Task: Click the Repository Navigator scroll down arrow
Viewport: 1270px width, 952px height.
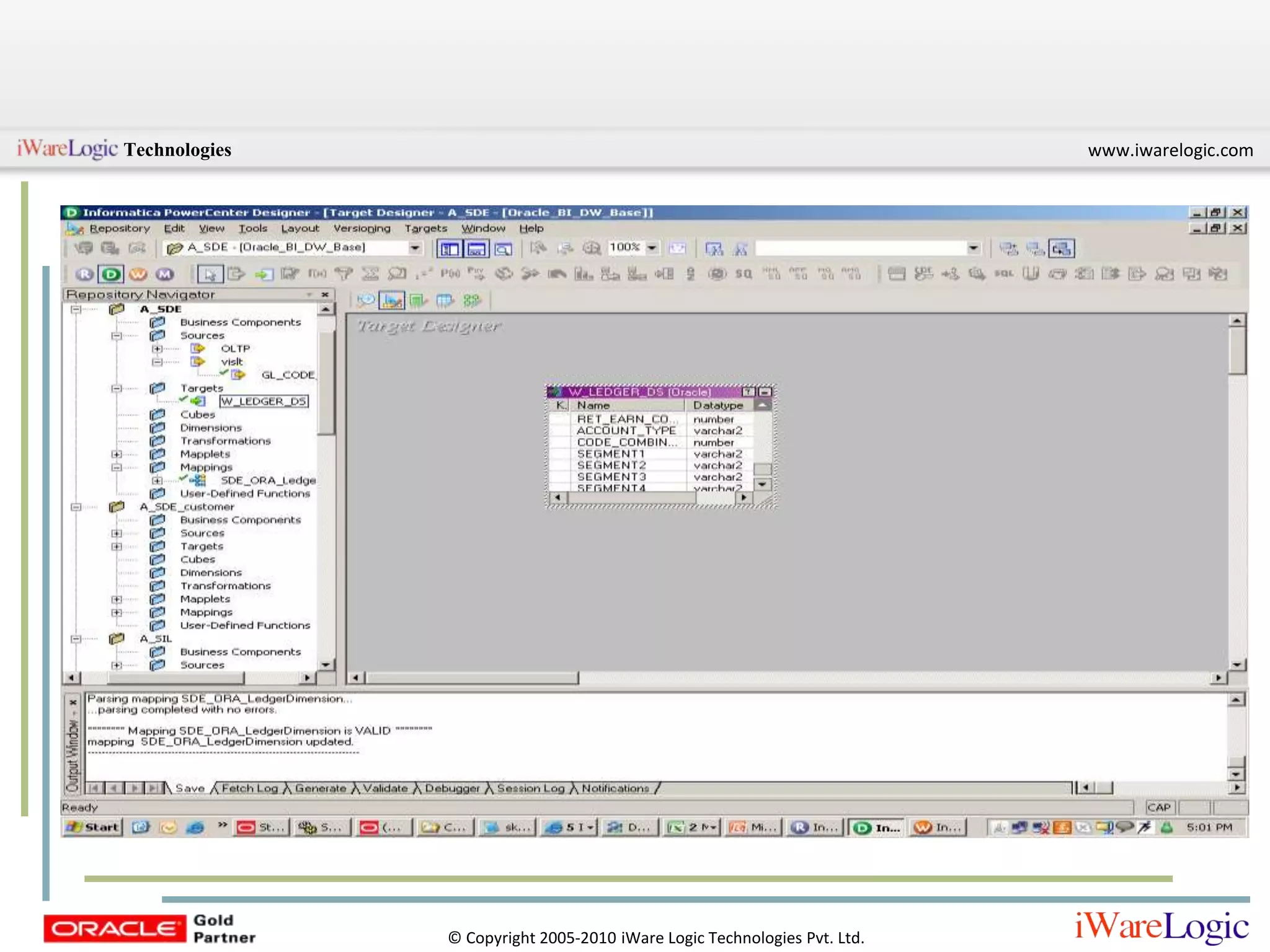Action: (326, 664)
